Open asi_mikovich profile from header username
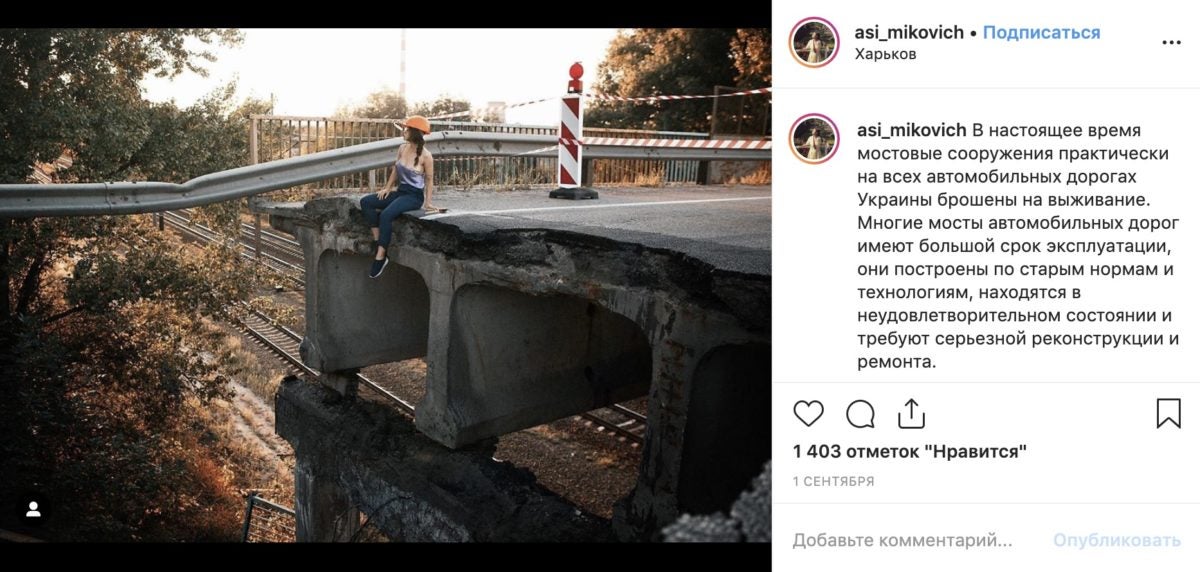This screenshot has width=1200, height=572. tap(909, 32)
